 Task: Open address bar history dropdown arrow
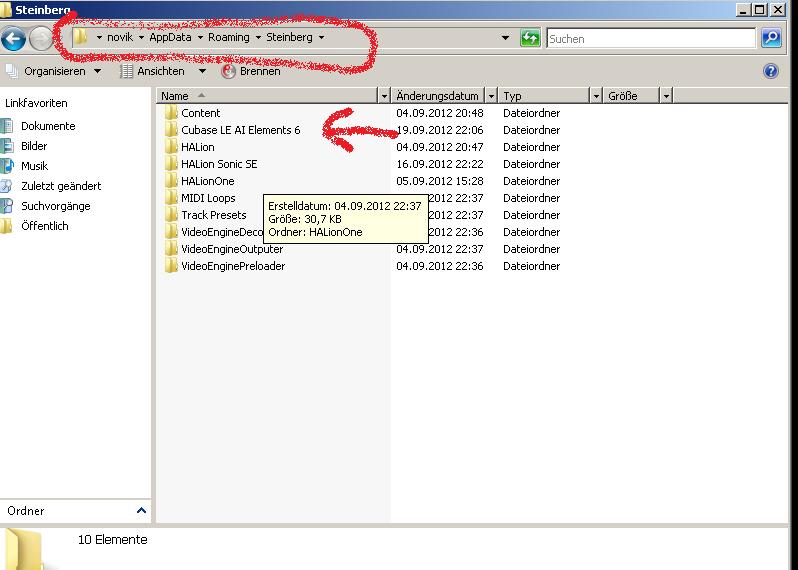tap(505, 38)
